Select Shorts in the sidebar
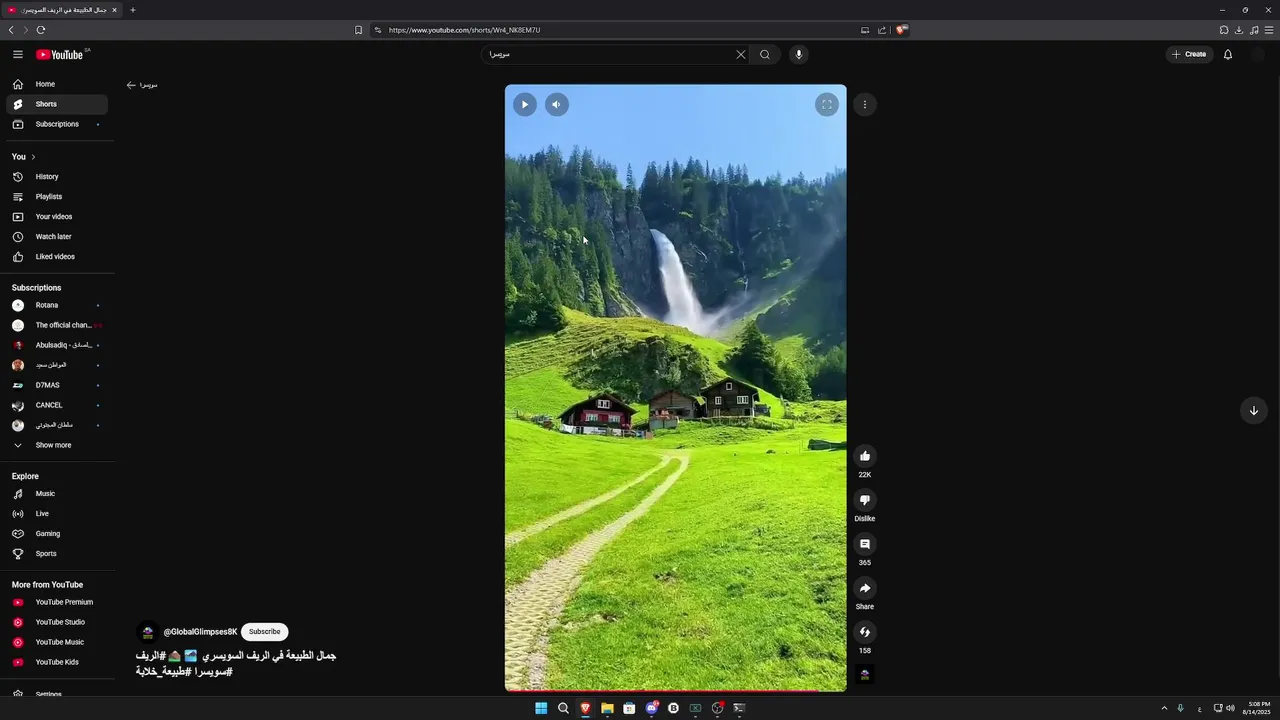Viewport: 1280px width, 720px height. [57, 104]
